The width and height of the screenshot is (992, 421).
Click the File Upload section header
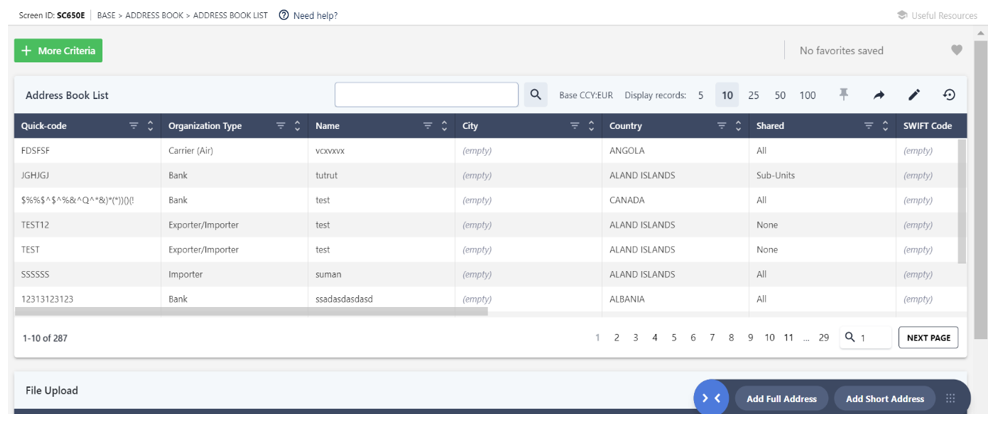point(52,391)
